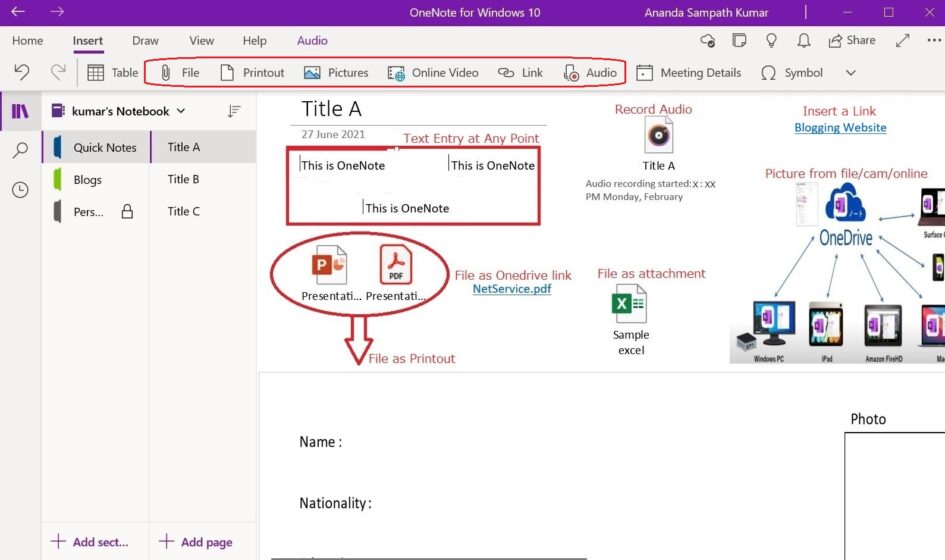Open page Title C
This screenshot has height=560, width=945.
[203, 212]
